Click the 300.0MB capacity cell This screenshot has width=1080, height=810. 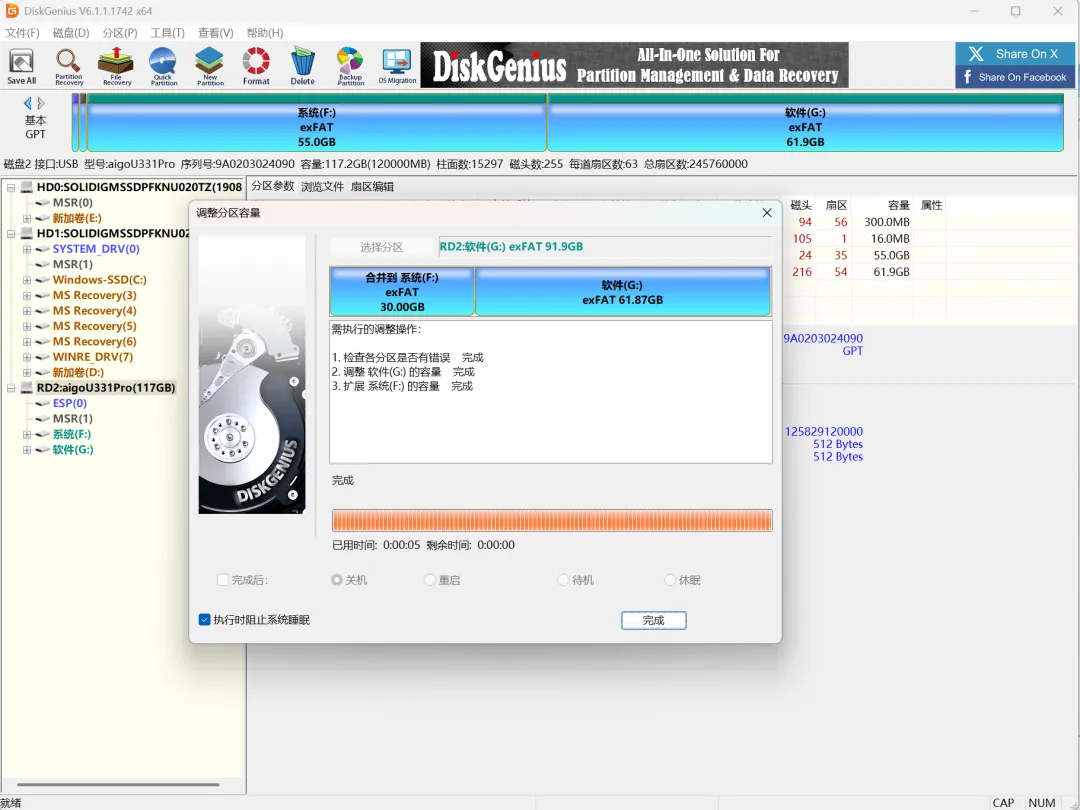tap(887, 222)
